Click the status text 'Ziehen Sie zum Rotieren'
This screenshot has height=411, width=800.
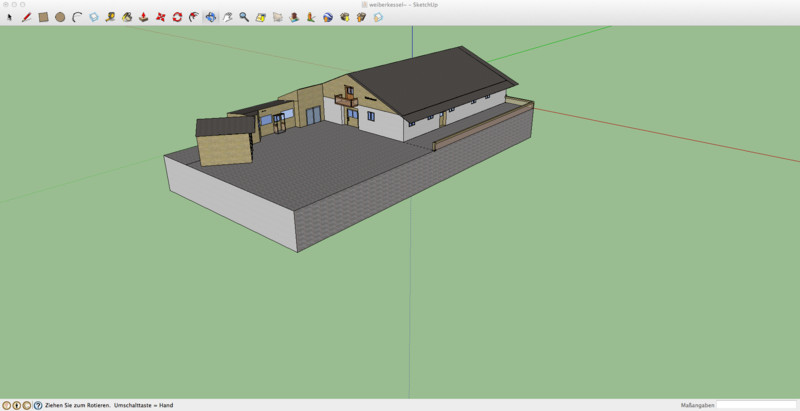78,405
